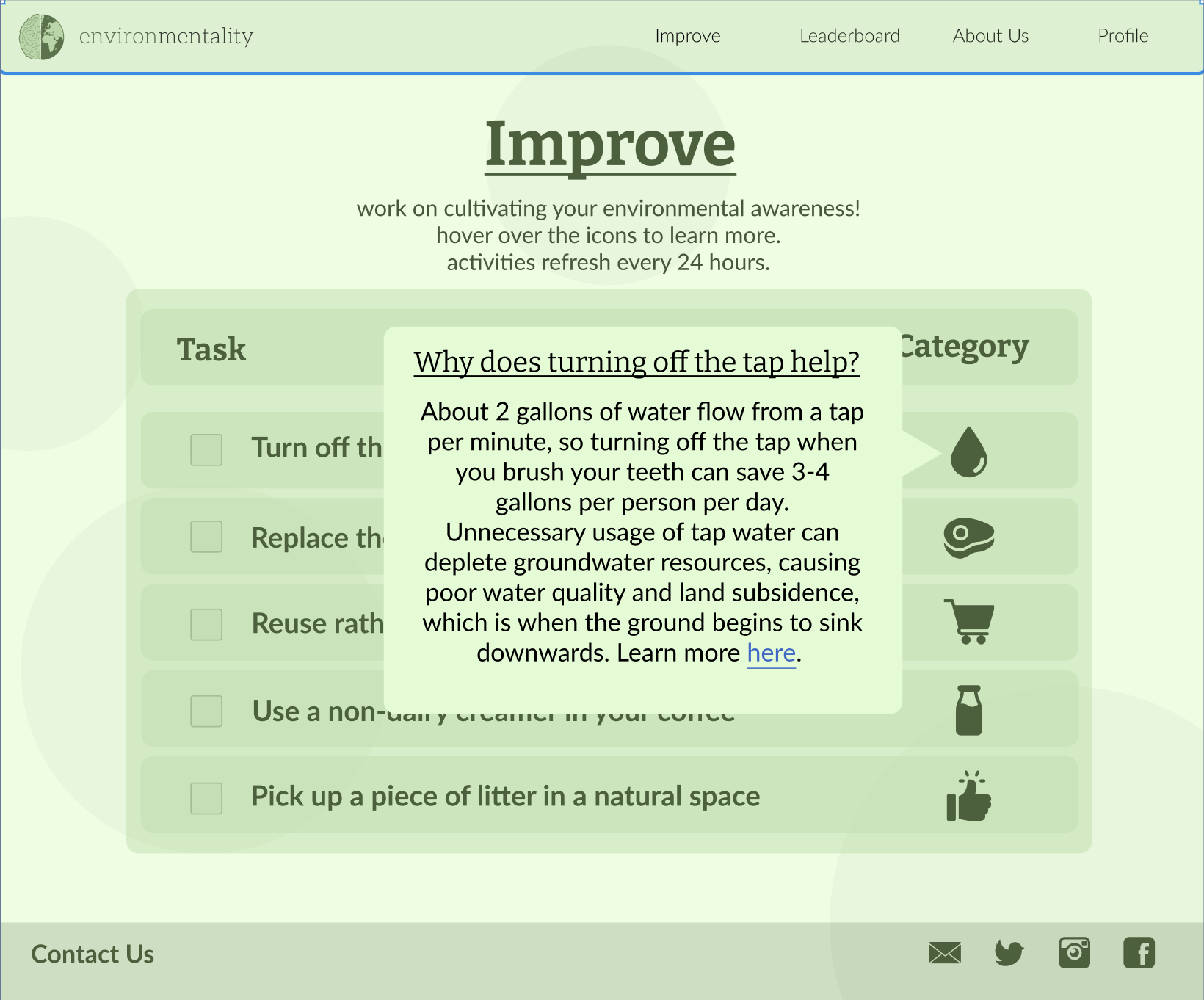Click the meat steak category icon
The height and width of the screenshot is (1000, 1204).
tap(969, 538)
